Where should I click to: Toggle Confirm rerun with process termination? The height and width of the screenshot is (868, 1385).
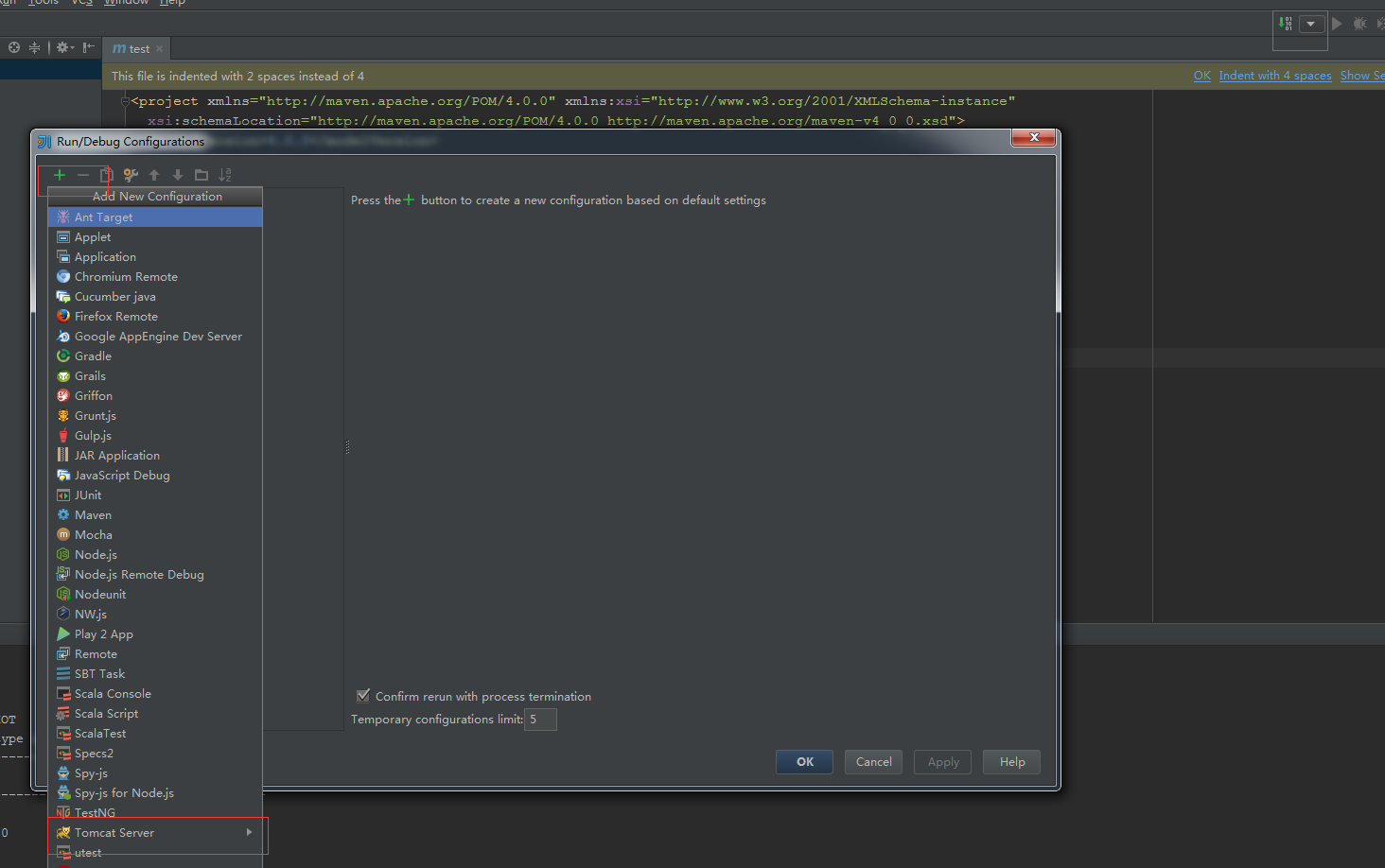point(363,696)
